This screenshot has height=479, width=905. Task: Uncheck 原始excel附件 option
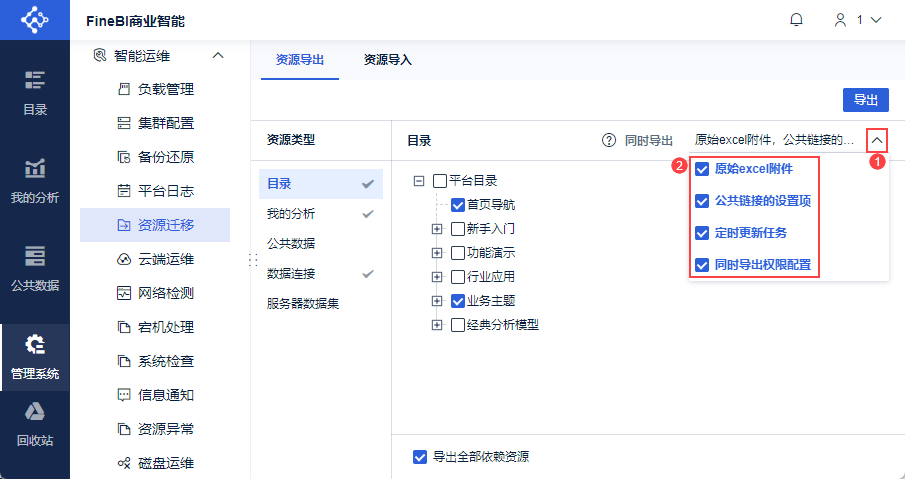pyautogui.click(x=703, y=169)
